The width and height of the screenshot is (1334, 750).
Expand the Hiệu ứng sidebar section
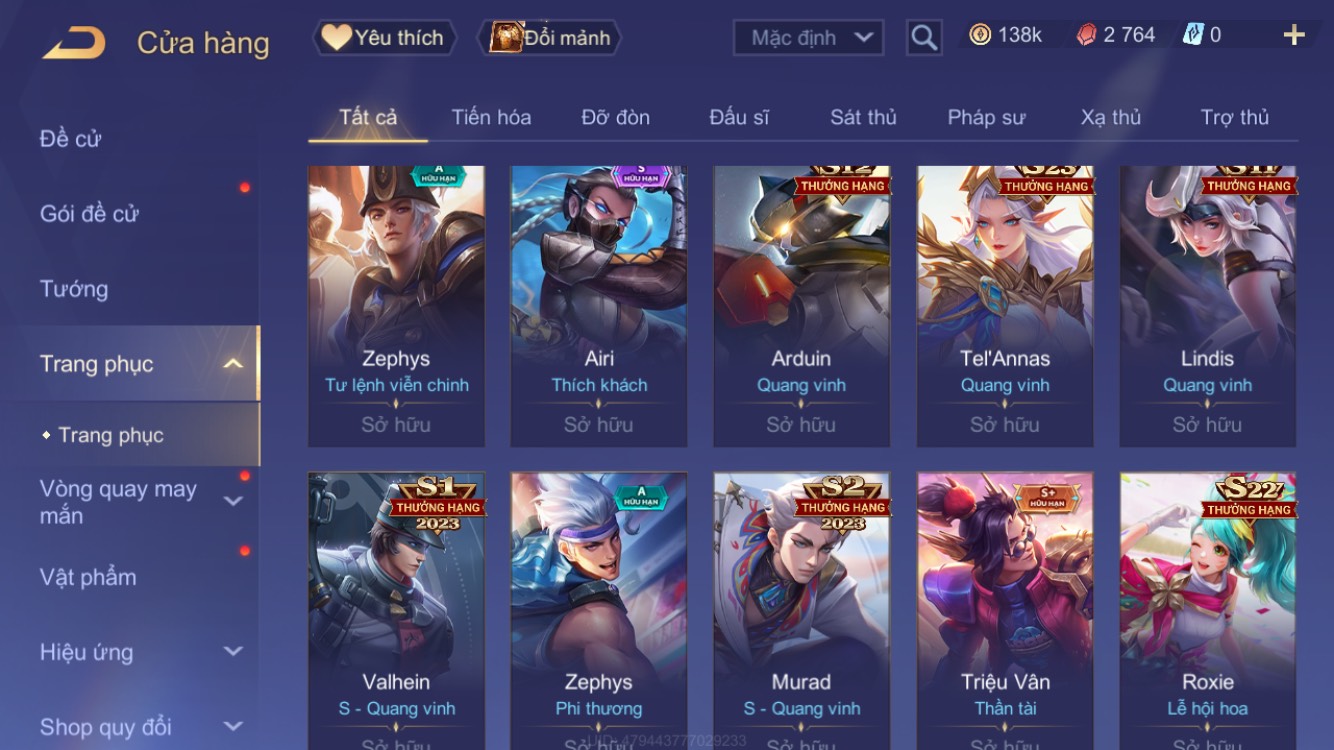click(233, 651)
